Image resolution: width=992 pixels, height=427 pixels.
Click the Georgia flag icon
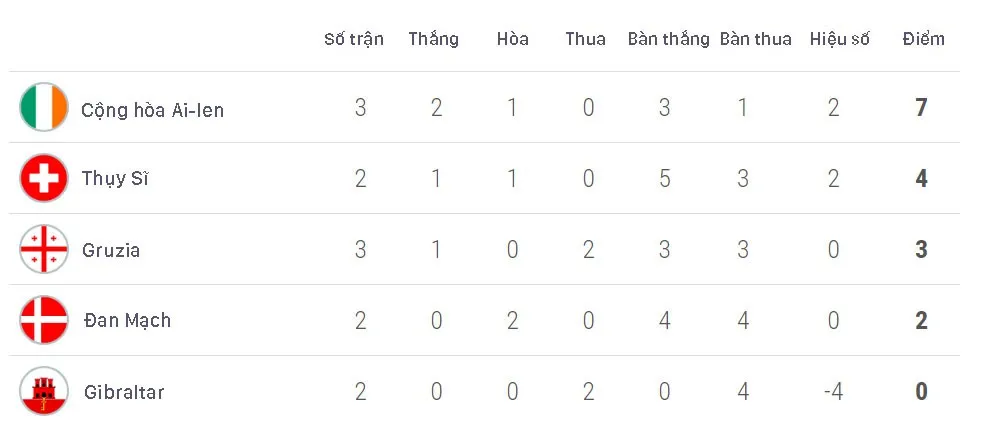point(44,249)
